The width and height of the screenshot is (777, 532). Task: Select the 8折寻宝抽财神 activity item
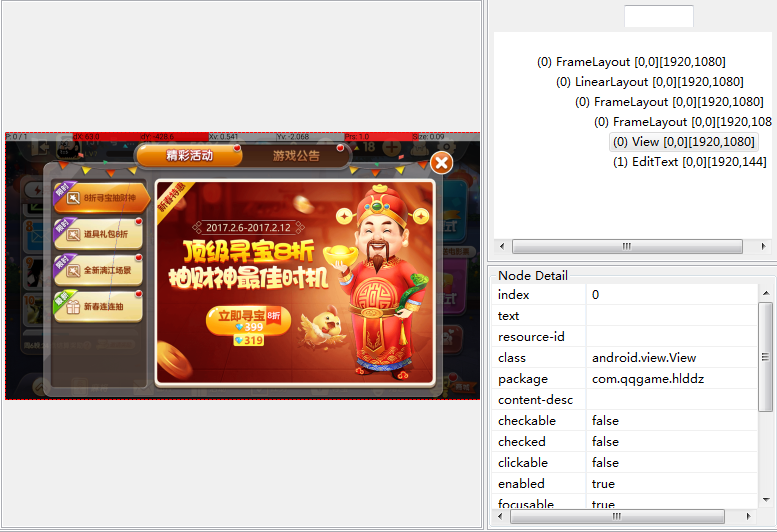pos(102,198)
